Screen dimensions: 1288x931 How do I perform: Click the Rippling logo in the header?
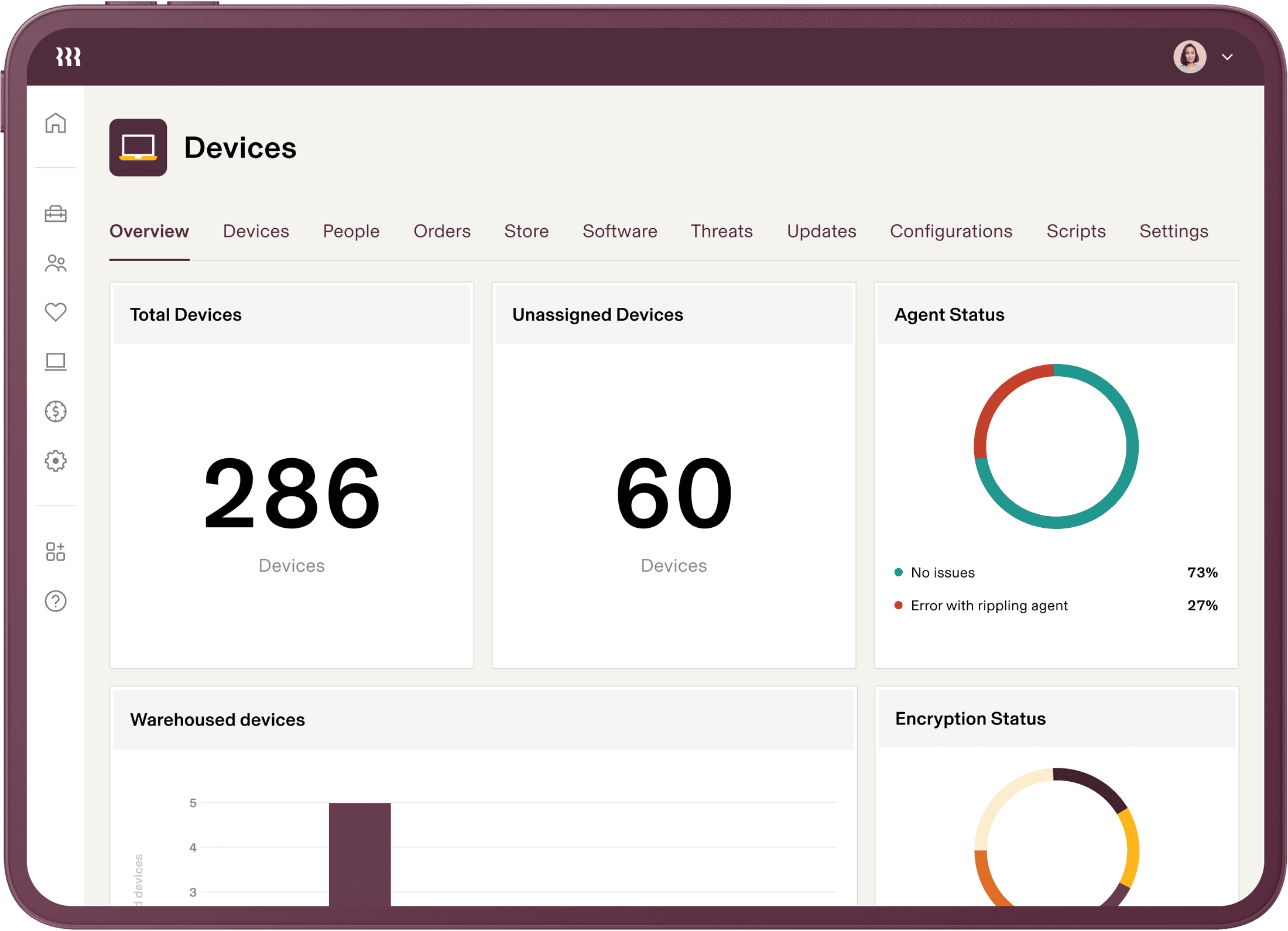click(67, 56)
